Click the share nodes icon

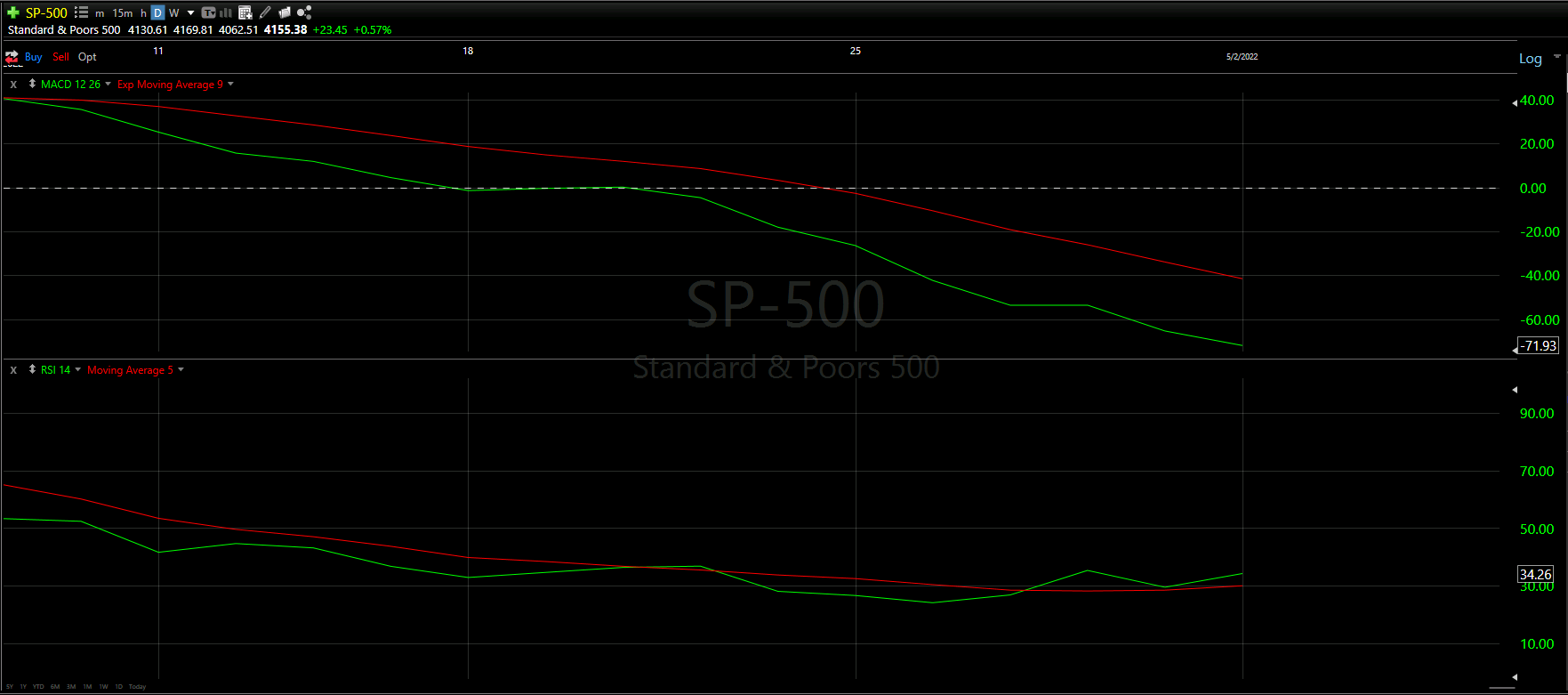click(x=304, y=12)
